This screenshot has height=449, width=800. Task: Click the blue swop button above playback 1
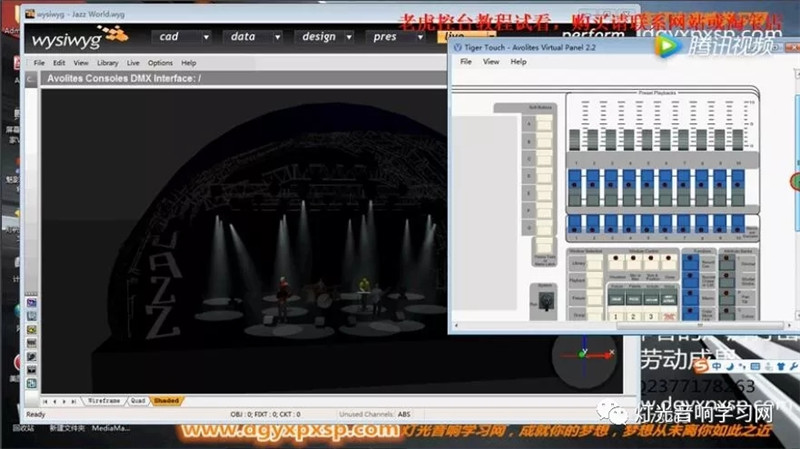coord(575,179)
